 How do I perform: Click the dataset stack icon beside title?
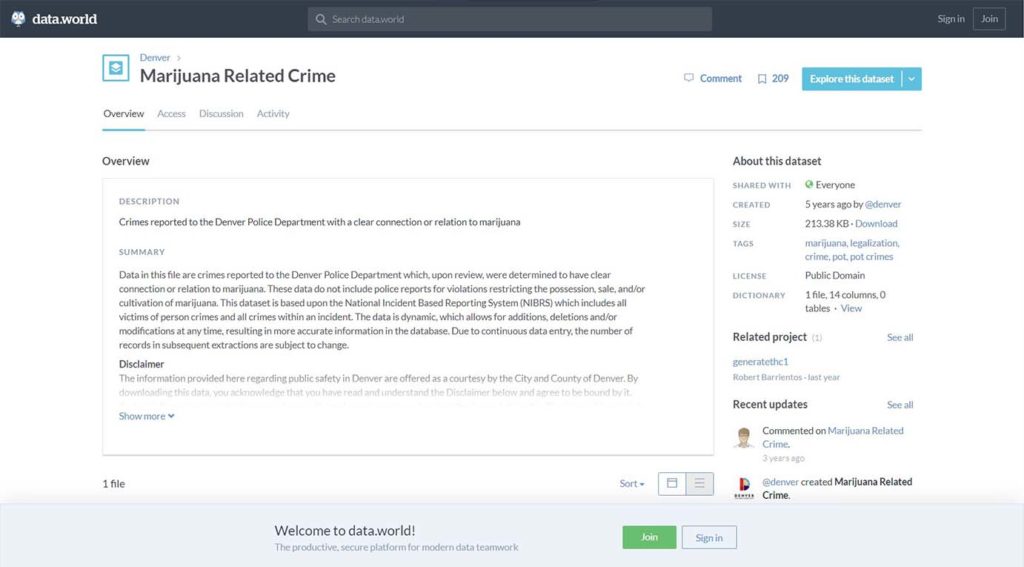tap(116, 68)
